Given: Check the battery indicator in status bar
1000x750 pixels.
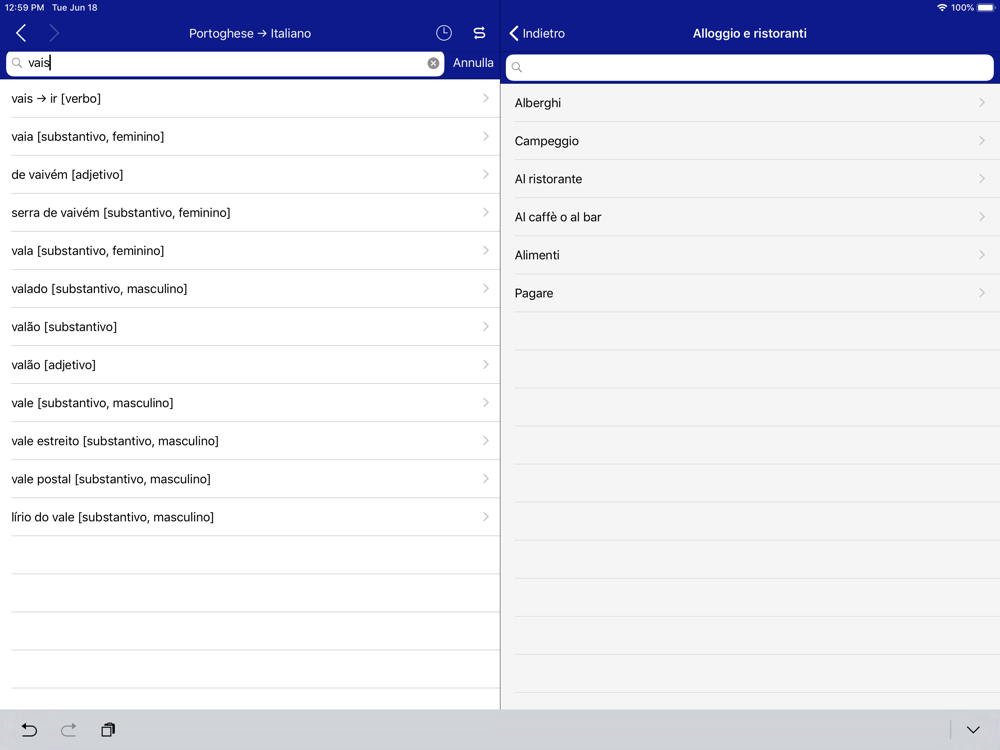Looking at the screenshot, I should click(x=985, y=8).
